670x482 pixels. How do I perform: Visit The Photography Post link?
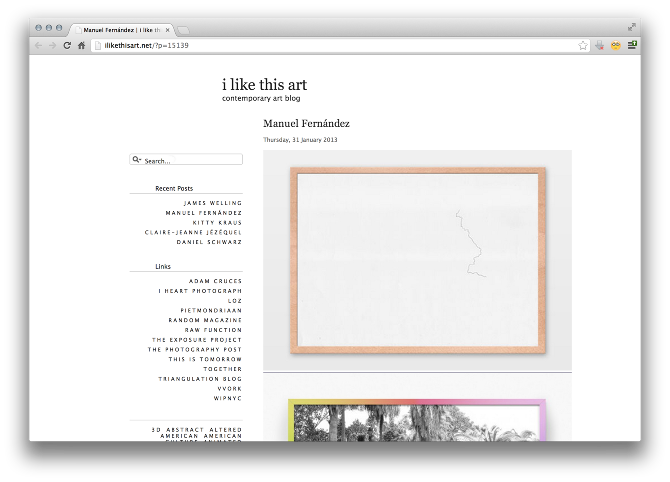(195, 350)
